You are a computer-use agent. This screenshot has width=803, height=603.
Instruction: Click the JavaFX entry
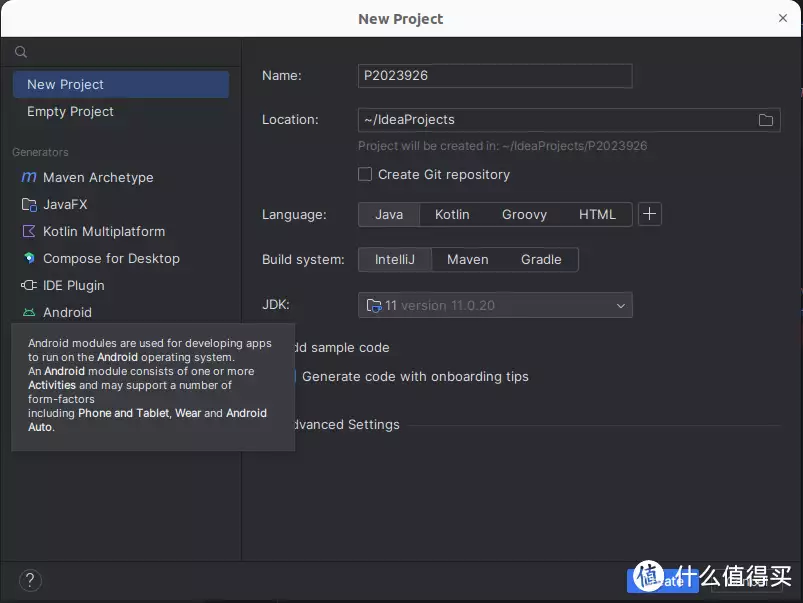121,204
